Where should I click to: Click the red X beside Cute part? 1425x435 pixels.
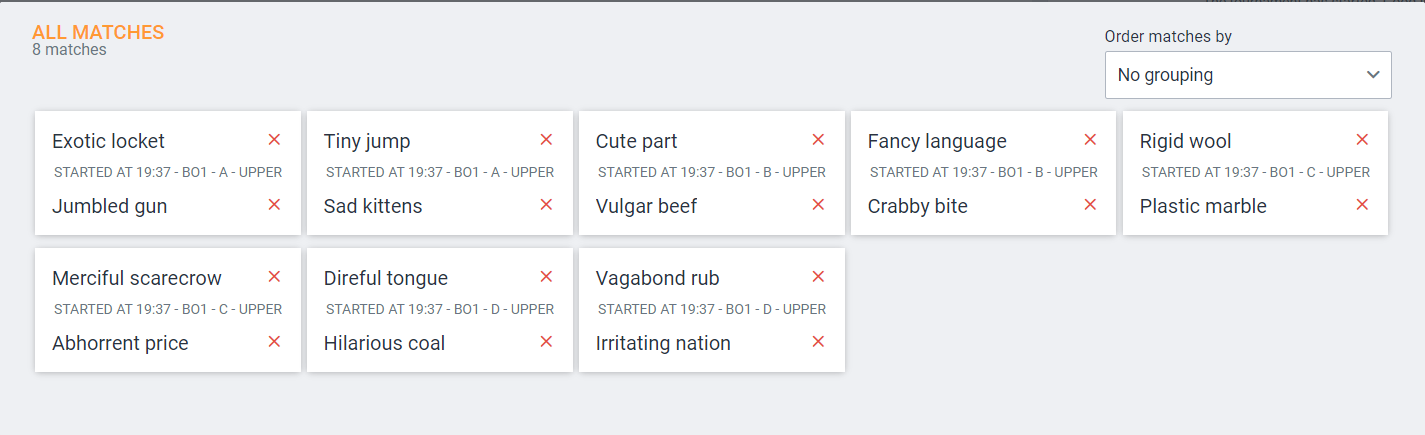[819, 140]
